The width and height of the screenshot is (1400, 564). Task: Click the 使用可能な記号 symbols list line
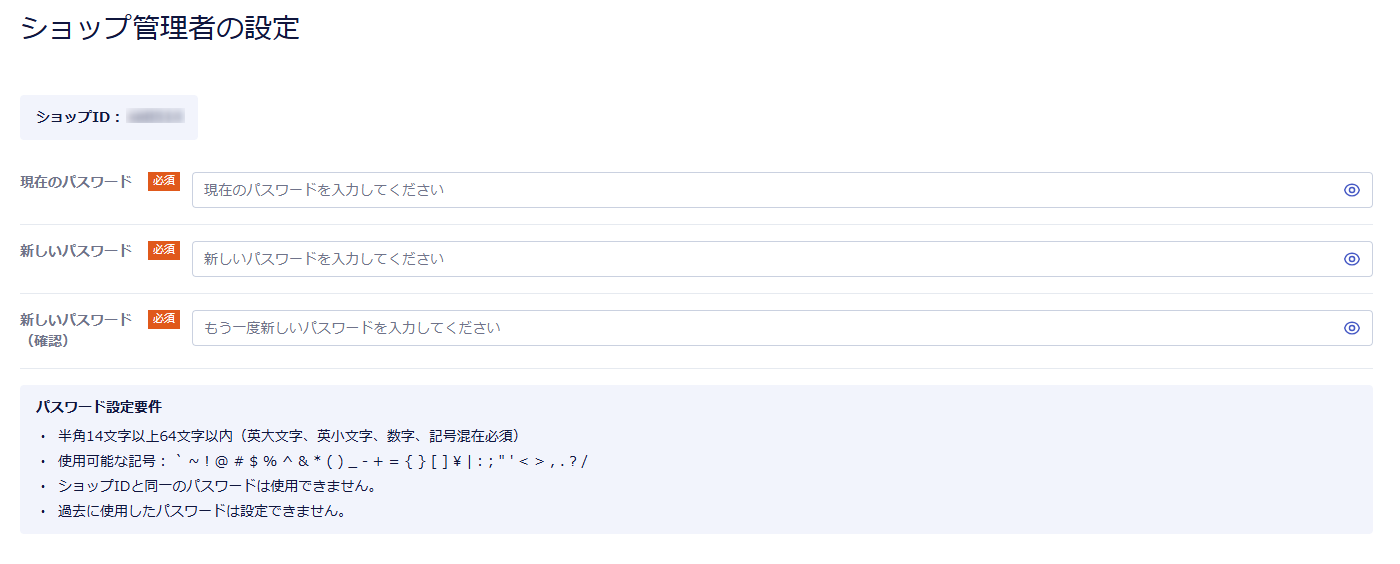pyautogui.click(x=322, y=461)
